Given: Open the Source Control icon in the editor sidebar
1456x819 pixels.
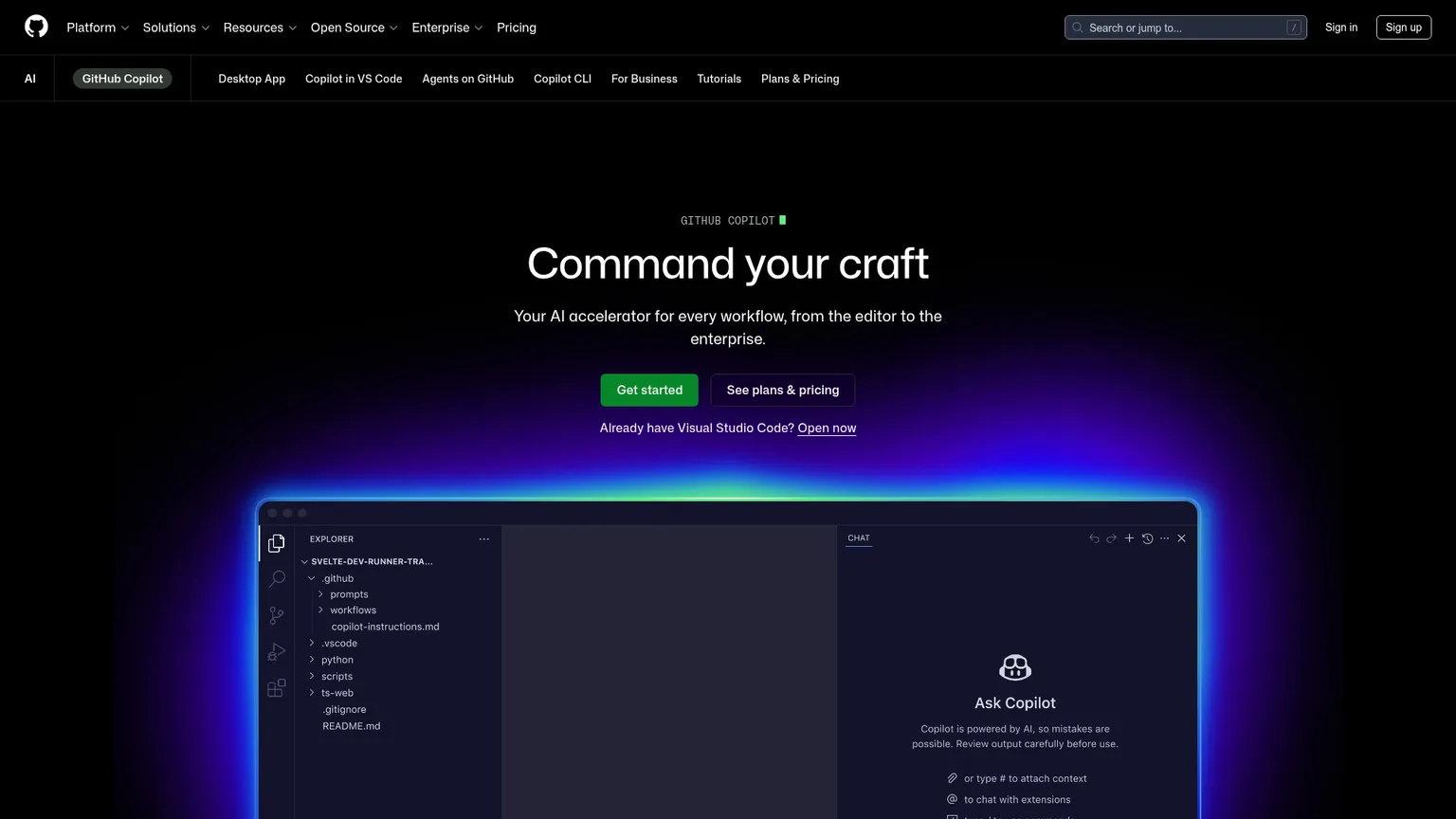Looking at the screenshot, I should pos(276,615).
